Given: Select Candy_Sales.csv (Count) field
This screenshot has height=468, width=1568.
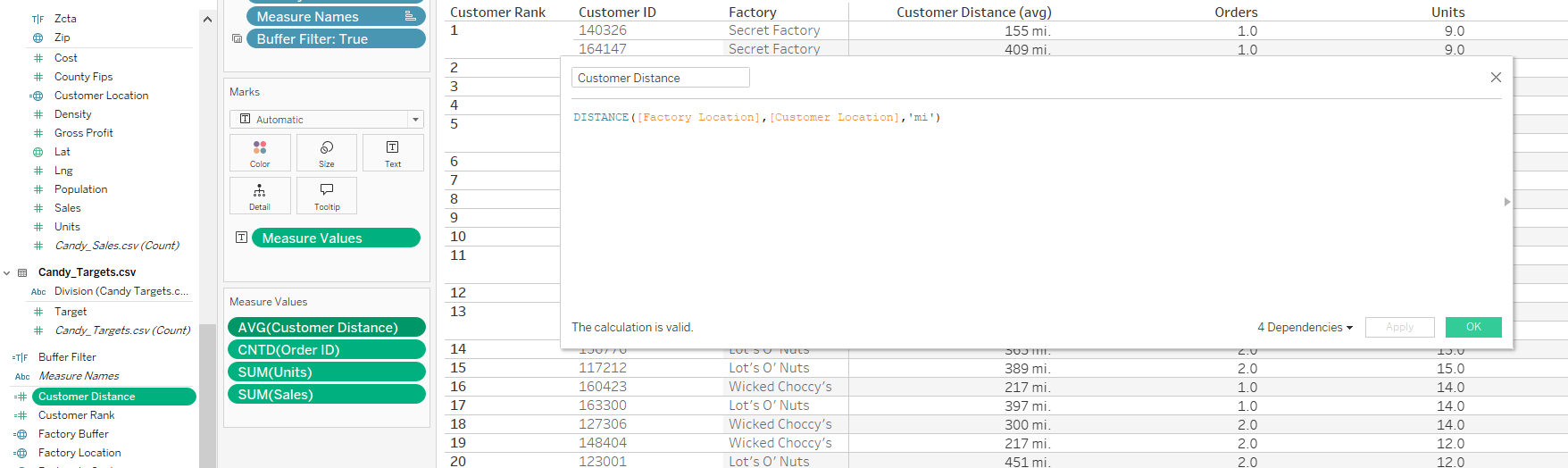Looking at the screenshot, I should (117, 246).
